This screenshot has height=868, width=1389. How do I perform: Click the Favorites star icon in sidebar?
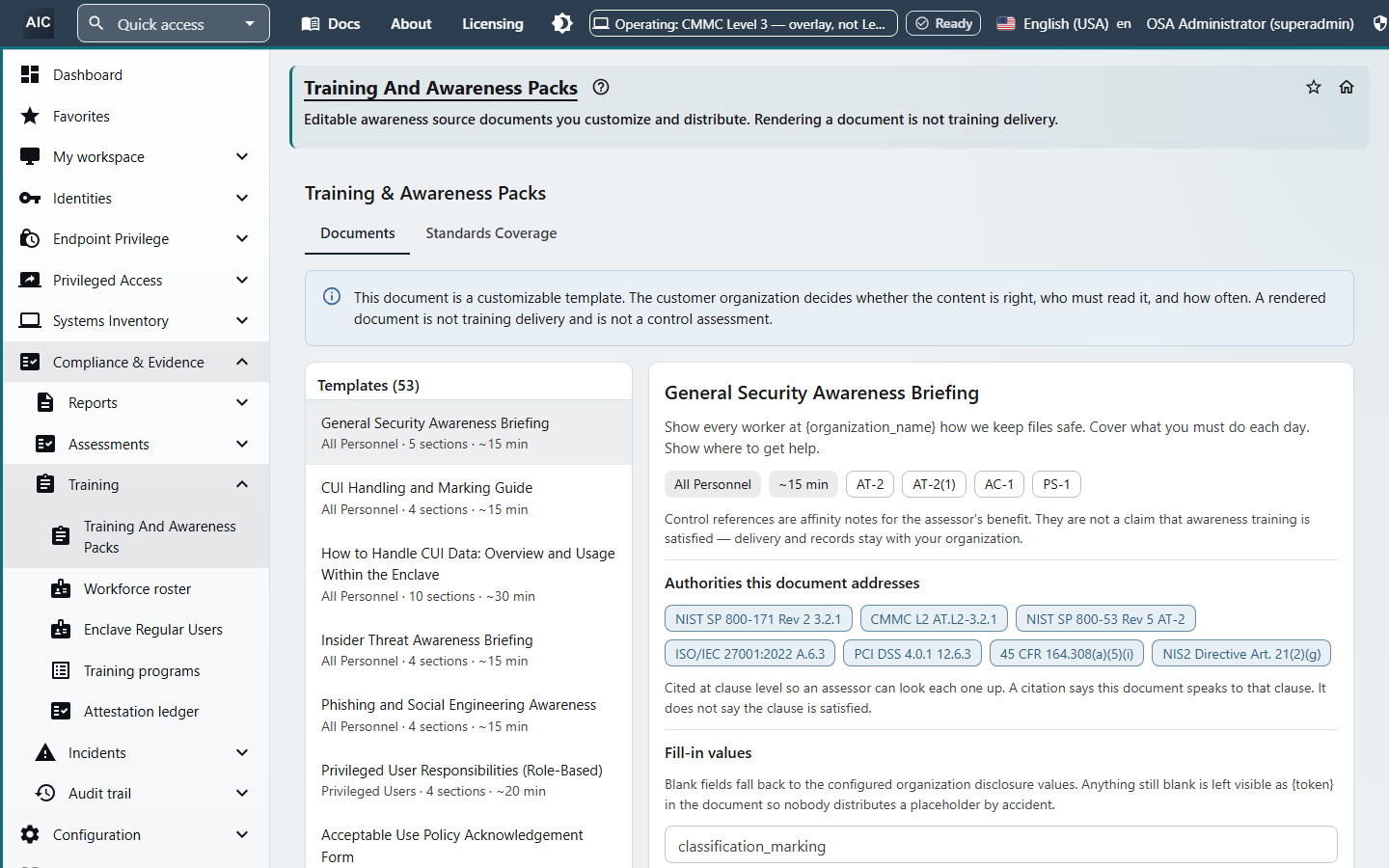click(x=30, y=116)
